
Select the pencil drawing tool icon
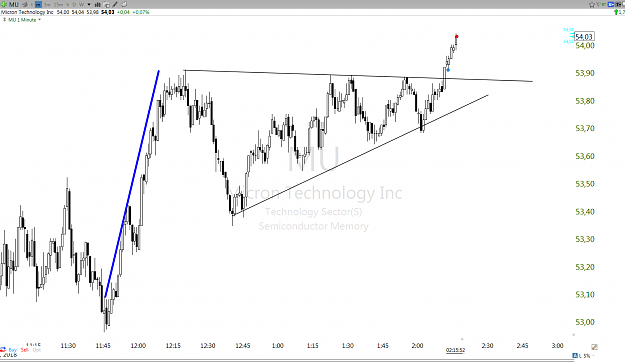point(114,4)
